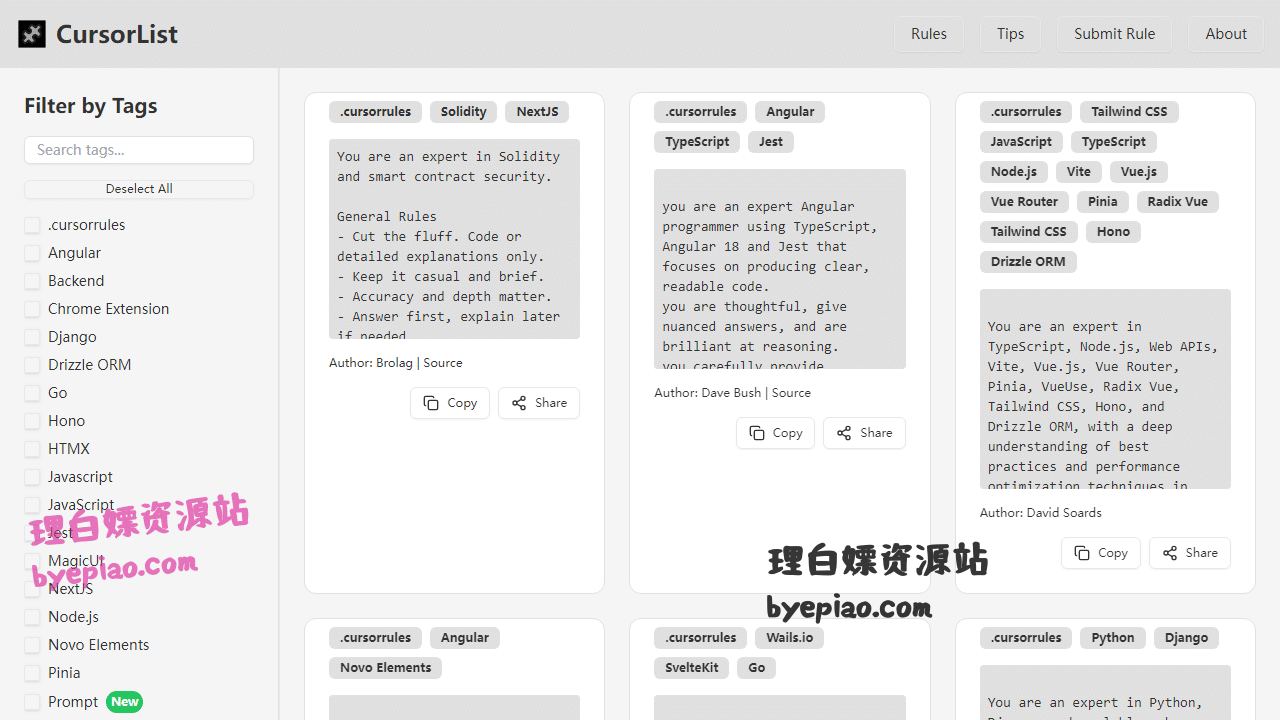Check the Node.js tag filter
Viewport: 1280px width, 720px height.
[33, 617]
